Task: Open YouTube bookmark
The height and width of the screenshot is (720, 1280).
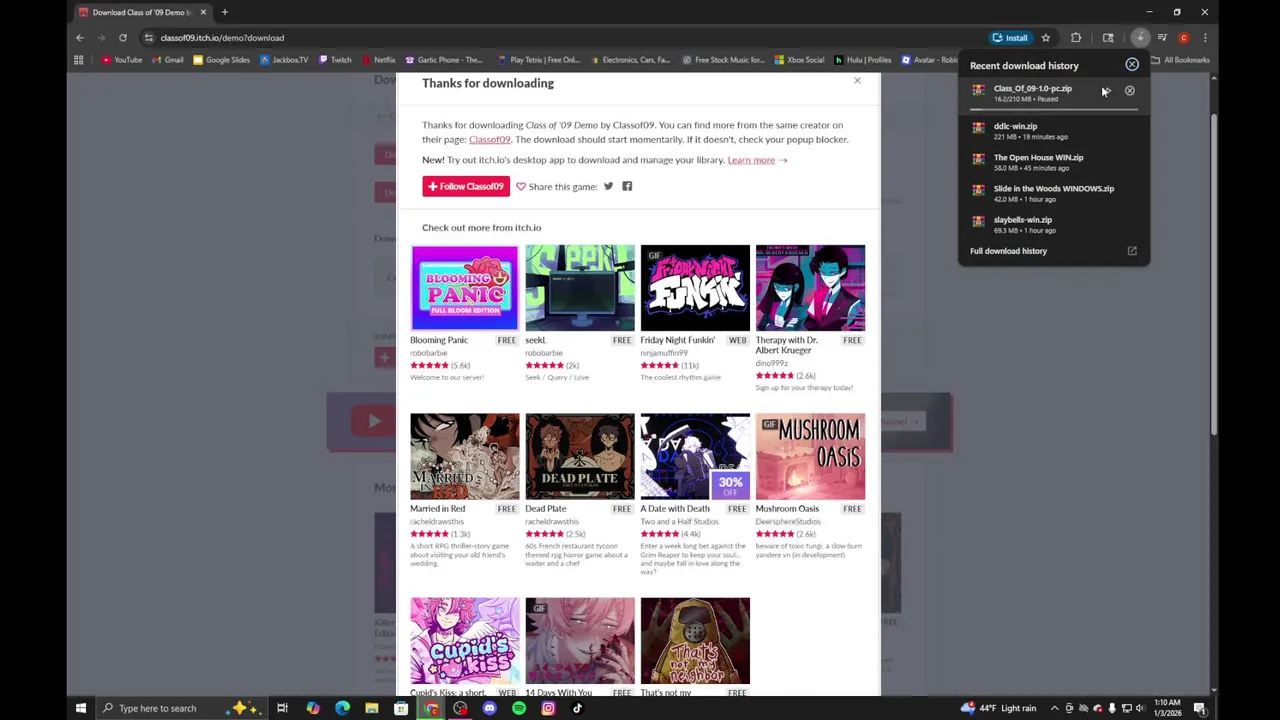Action: (122, 60)
